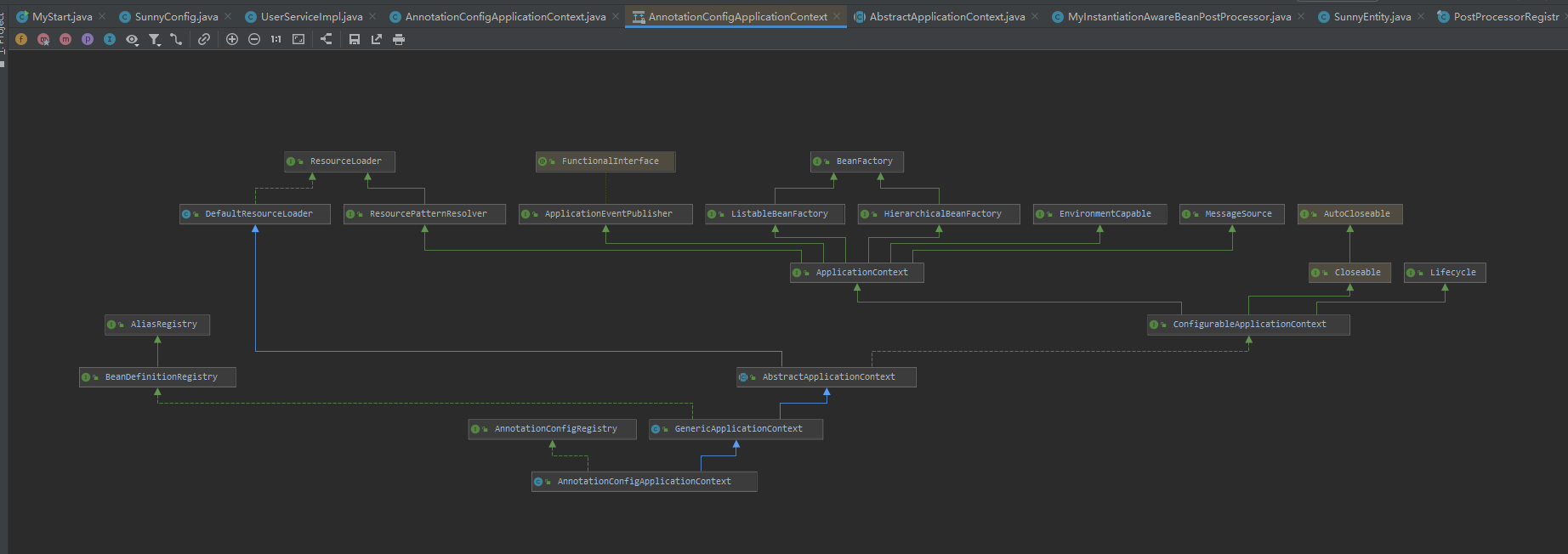
Task: Print the diagram
Action: pos(399,39)
